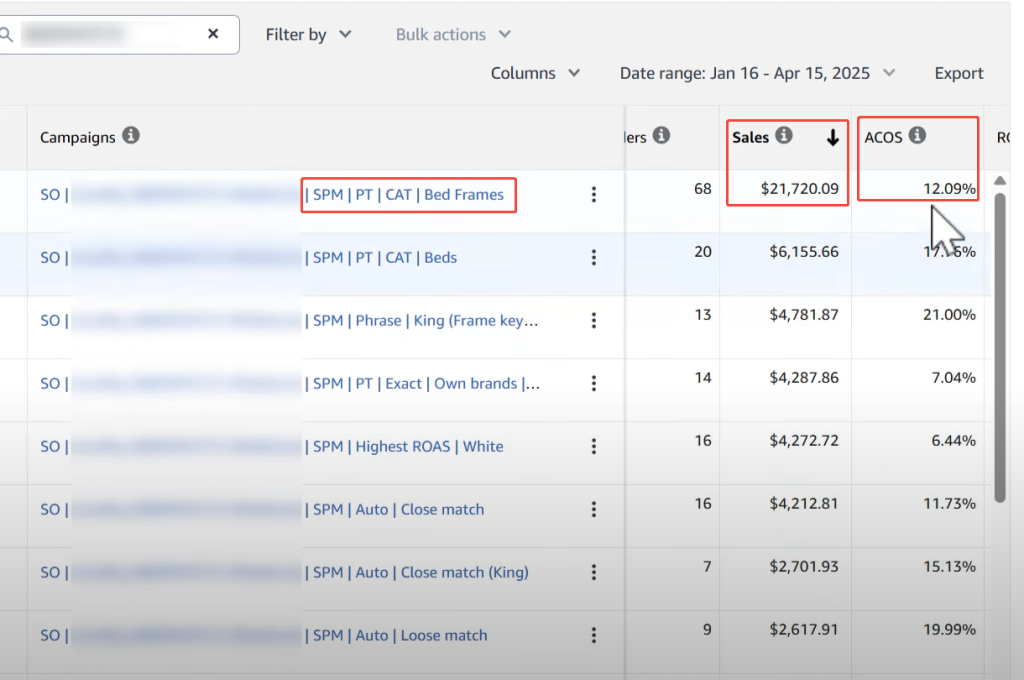
Task: Click the Sales descending sort arrow
Action: [x=833, y=138]
